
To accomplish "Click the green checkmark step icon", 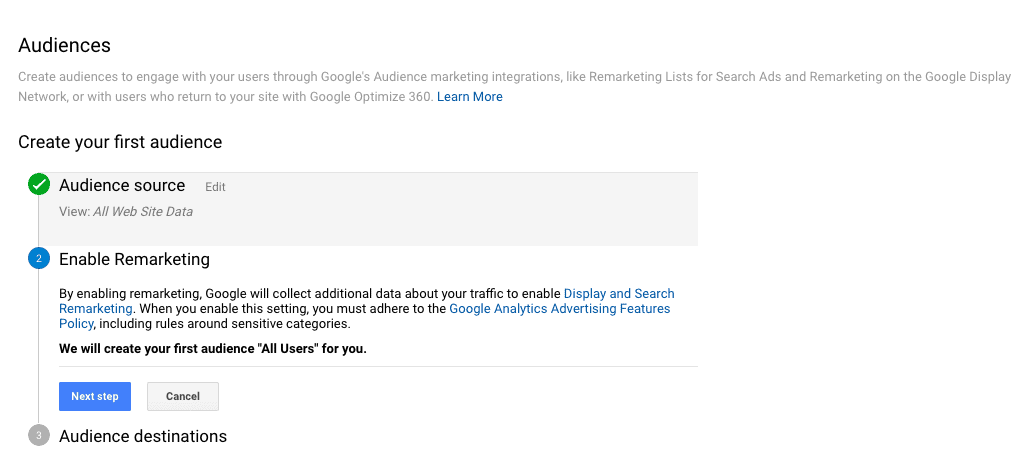I will pyautogui.click(x=39, y=184).
